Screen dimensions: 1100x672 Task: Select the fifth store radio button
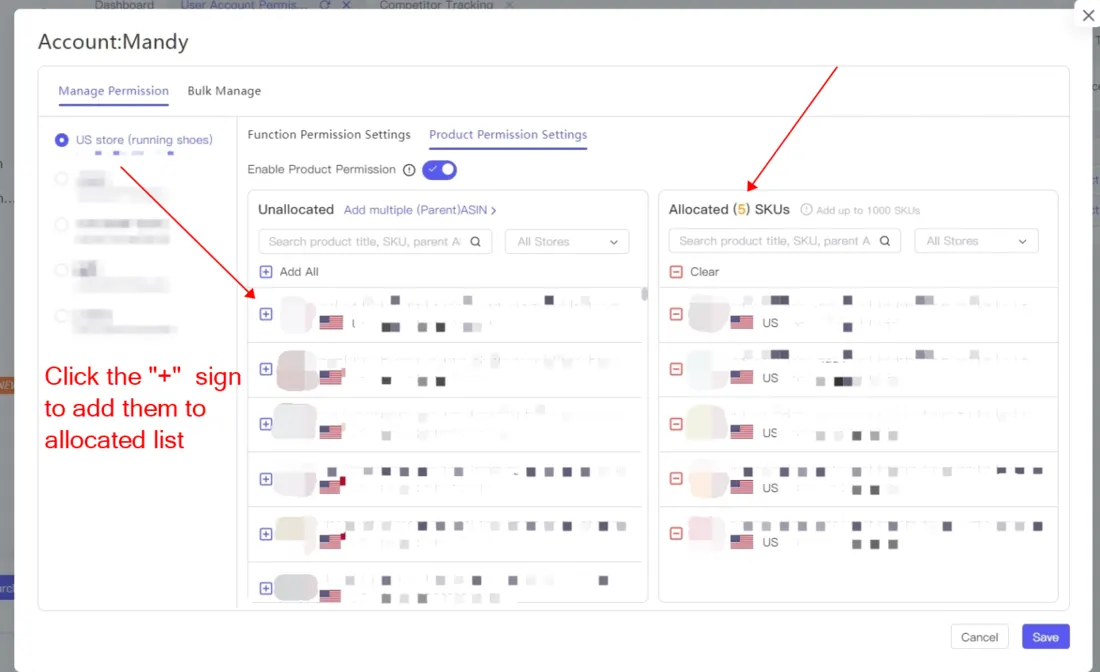tap(62, 316)
